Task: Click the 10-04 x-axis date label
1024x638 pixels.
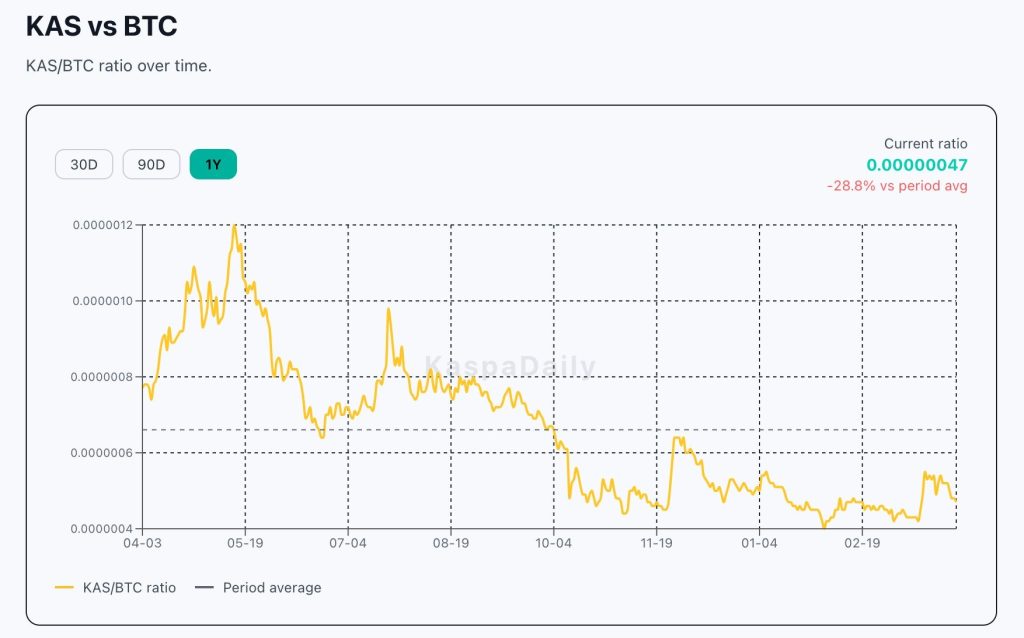Action: point(554,544)
